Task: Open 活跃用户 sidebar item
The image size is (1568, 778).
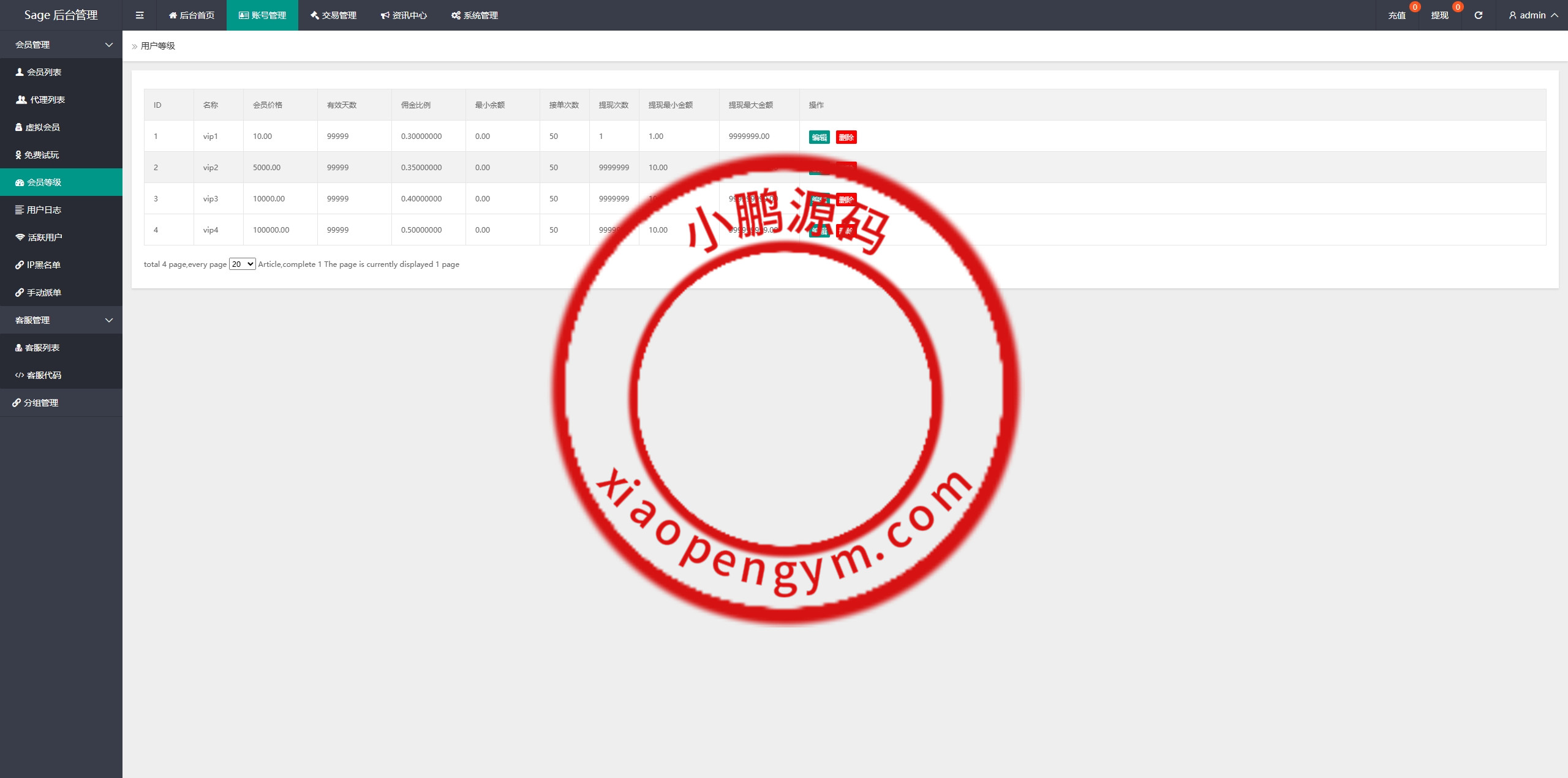Action: click(45, 238)
